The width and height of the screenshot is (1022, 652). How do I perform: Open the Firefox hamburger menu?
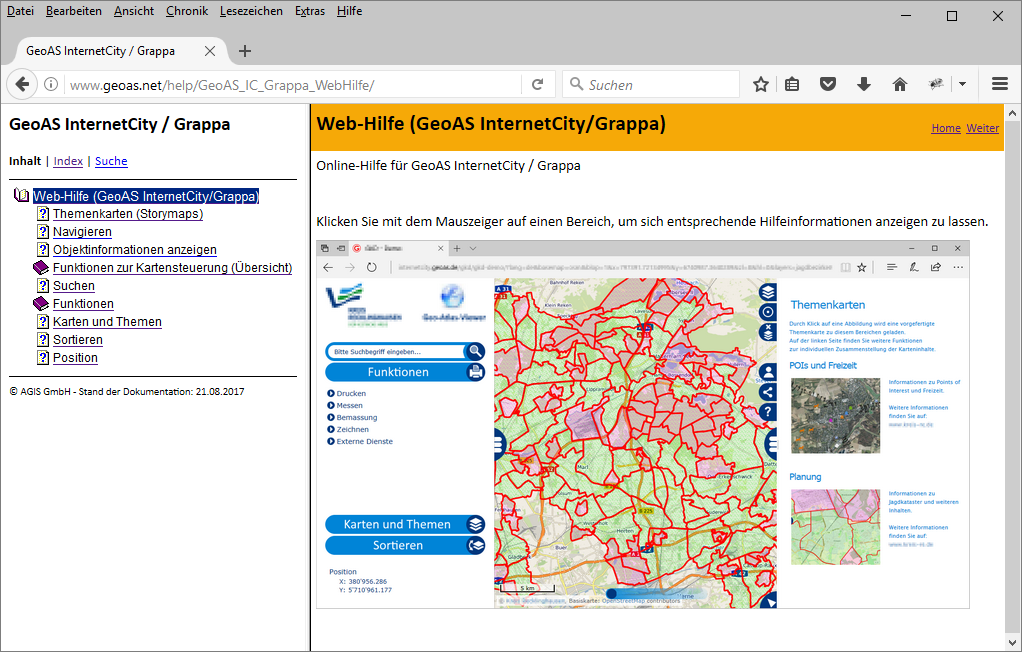(1000, 84)
